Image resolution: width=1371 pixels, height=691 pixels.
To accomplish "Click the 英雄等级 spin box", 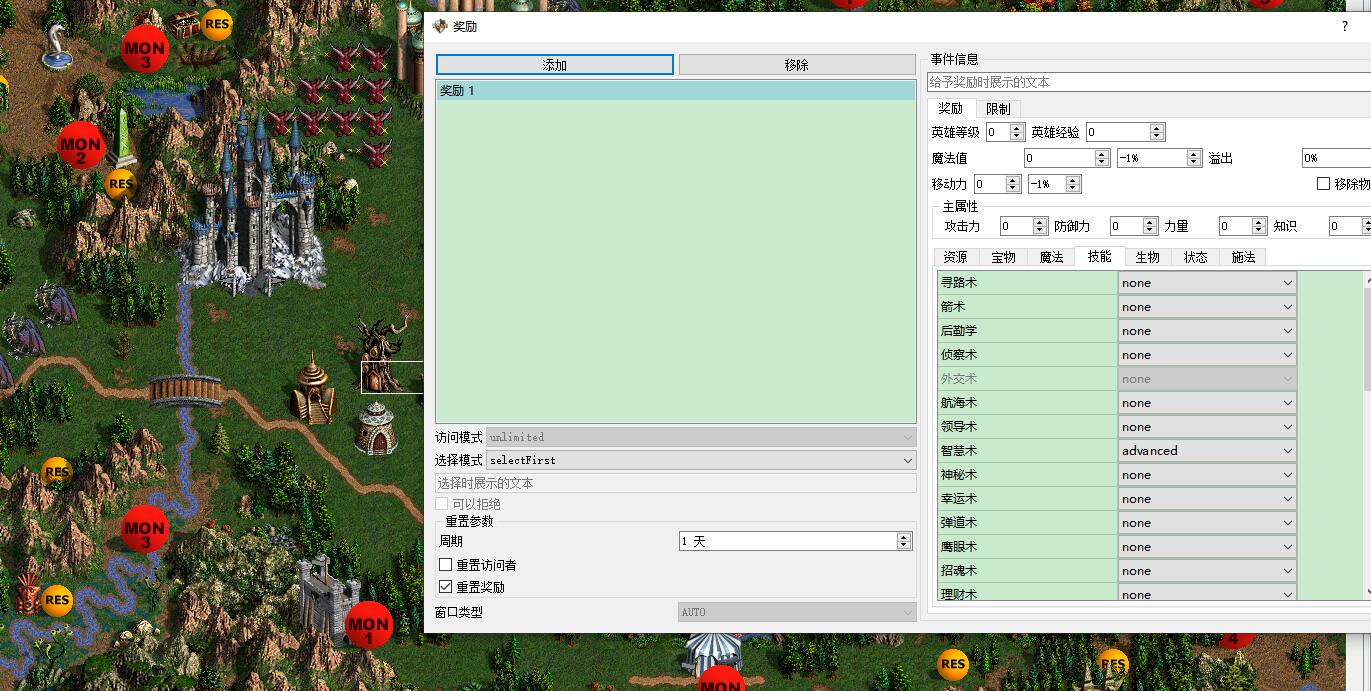I will (1005, 132).
